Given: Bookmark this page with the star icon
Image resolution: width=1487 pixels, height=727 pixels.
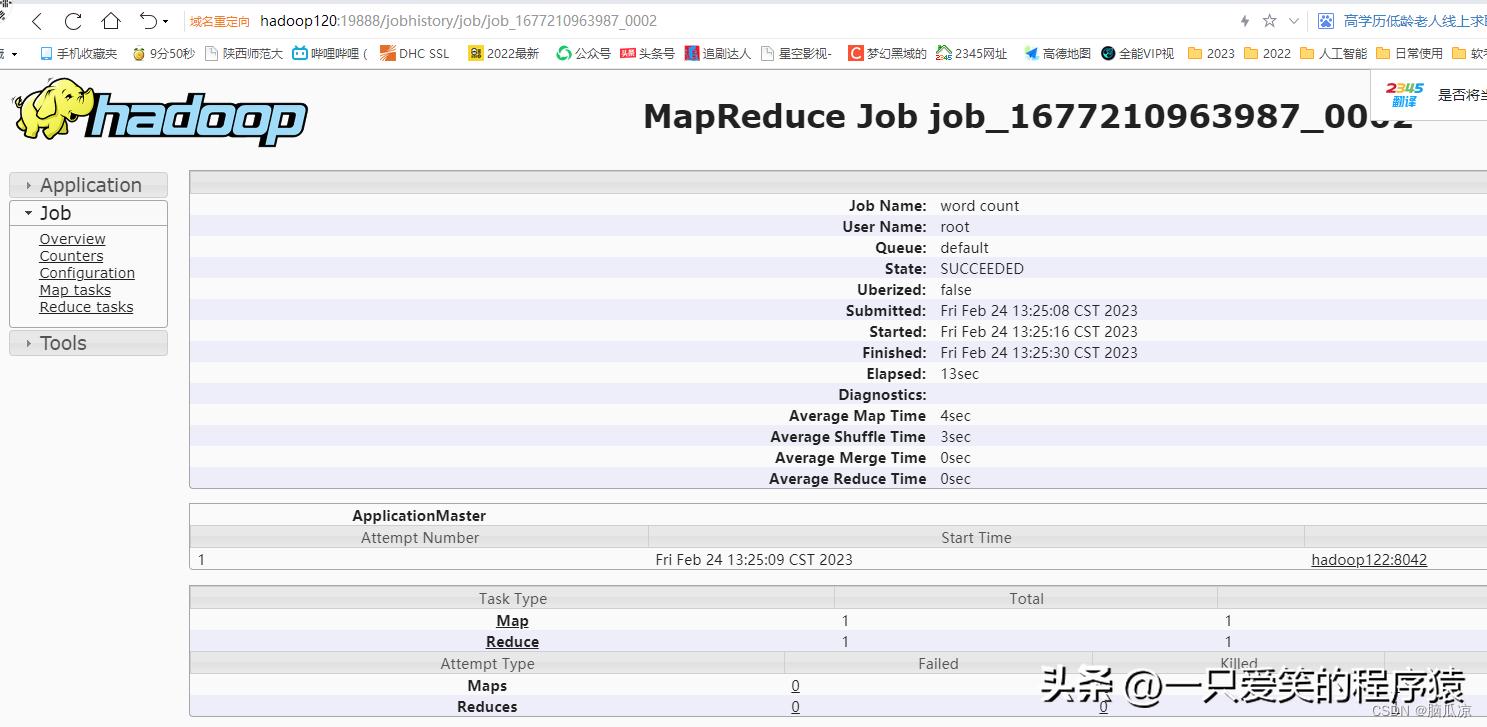Looking at the screenshot, I should (x=1269, y=21).
